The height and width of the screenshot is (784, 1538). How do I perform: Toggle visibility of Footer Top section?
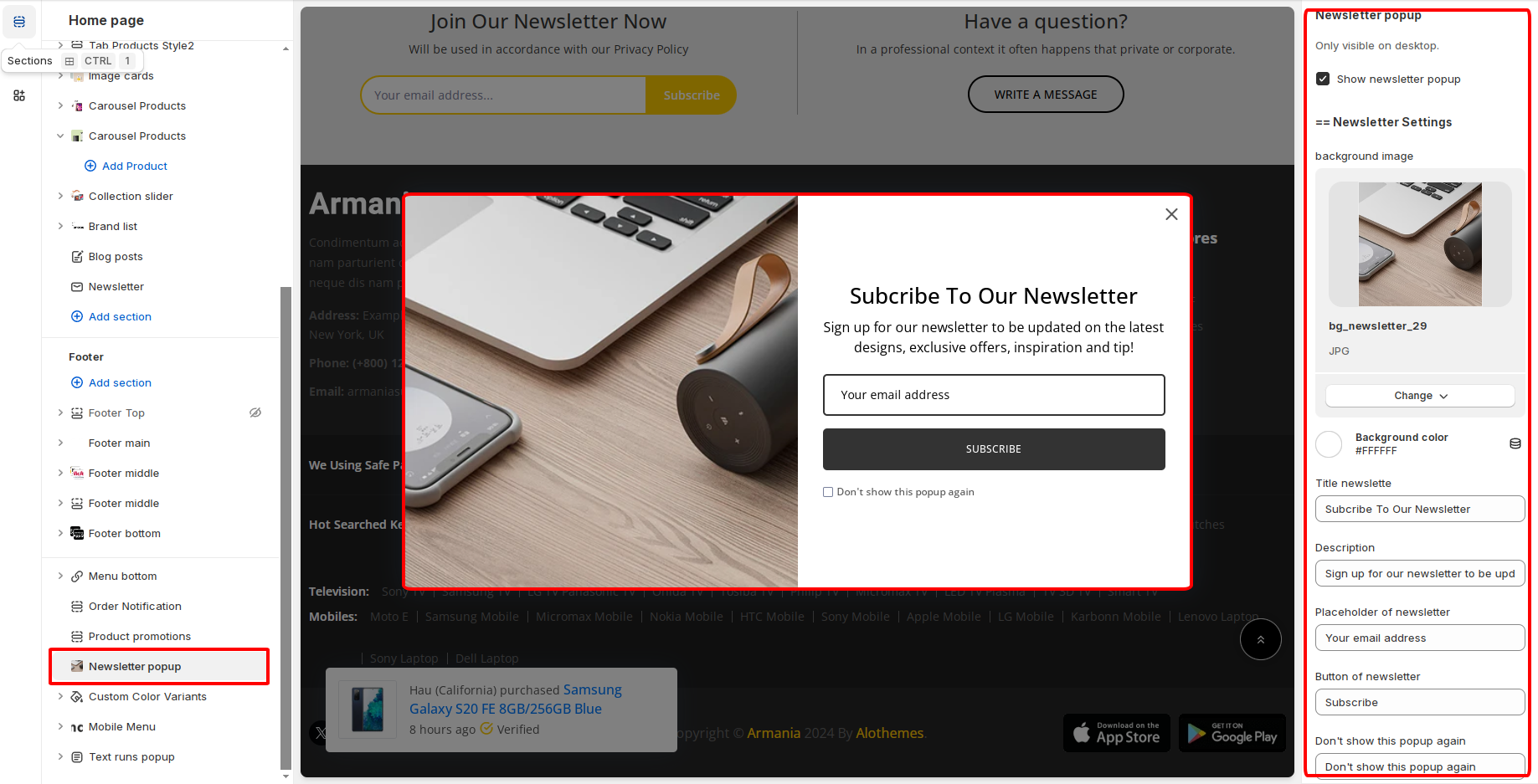click(255, 412)
